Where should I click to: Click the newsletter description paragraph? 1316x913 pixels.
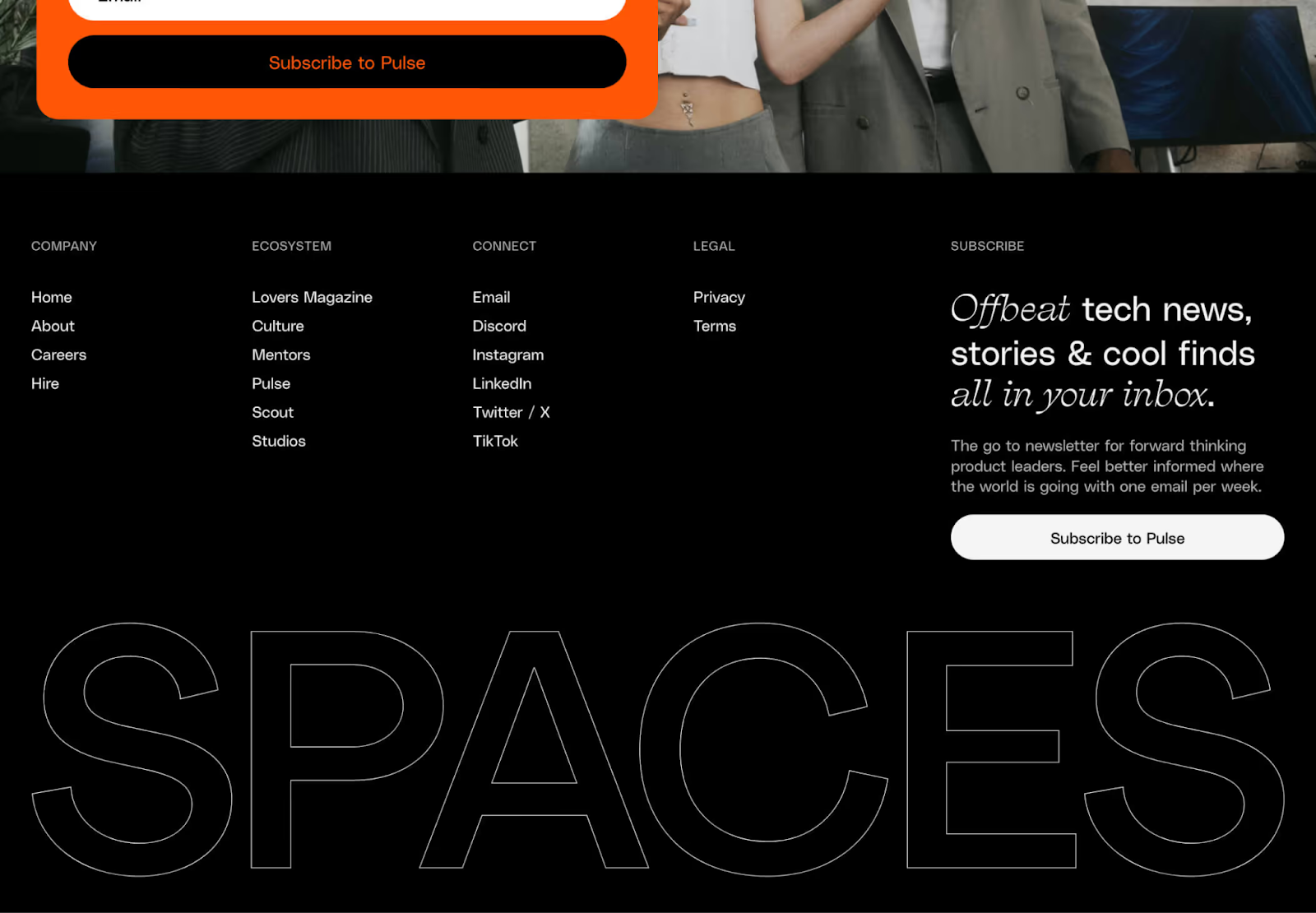(1107, 466)
